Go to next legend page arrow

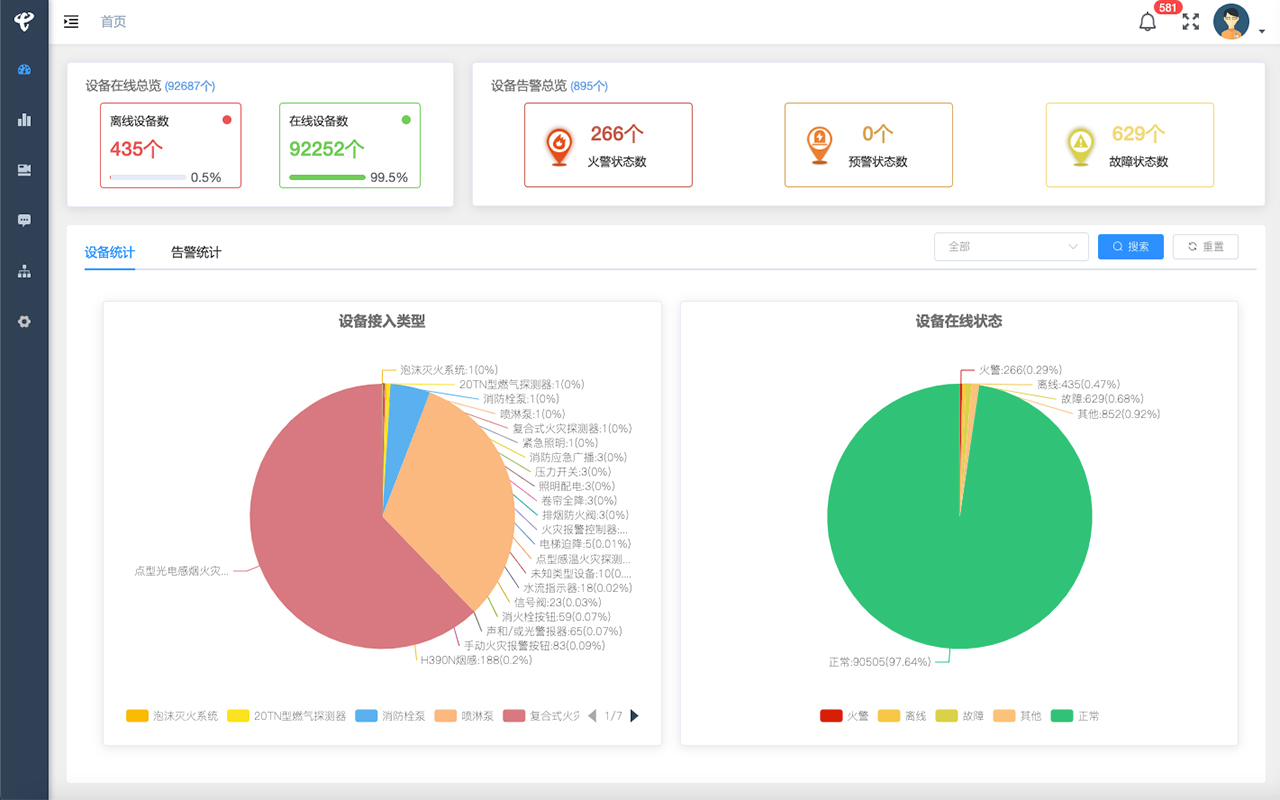634,716
